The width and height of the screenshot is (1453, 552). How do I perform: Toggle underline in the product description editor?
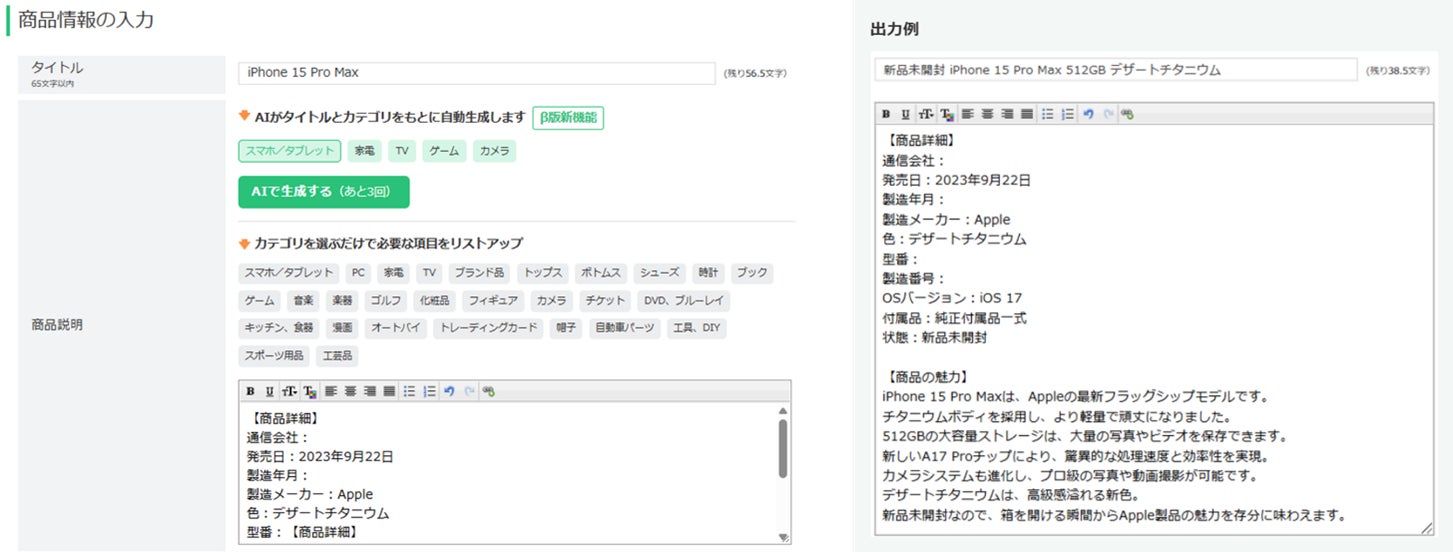click(270, 391)
